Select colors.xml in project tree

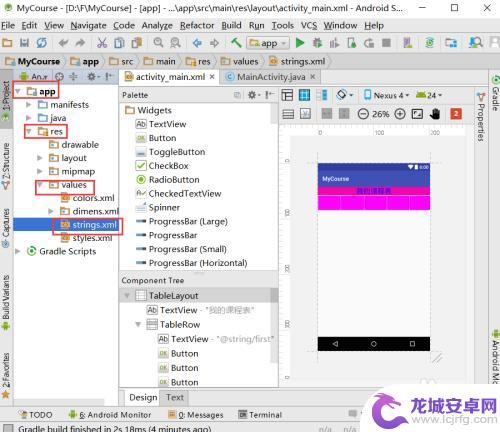click(x=88, y=198)
